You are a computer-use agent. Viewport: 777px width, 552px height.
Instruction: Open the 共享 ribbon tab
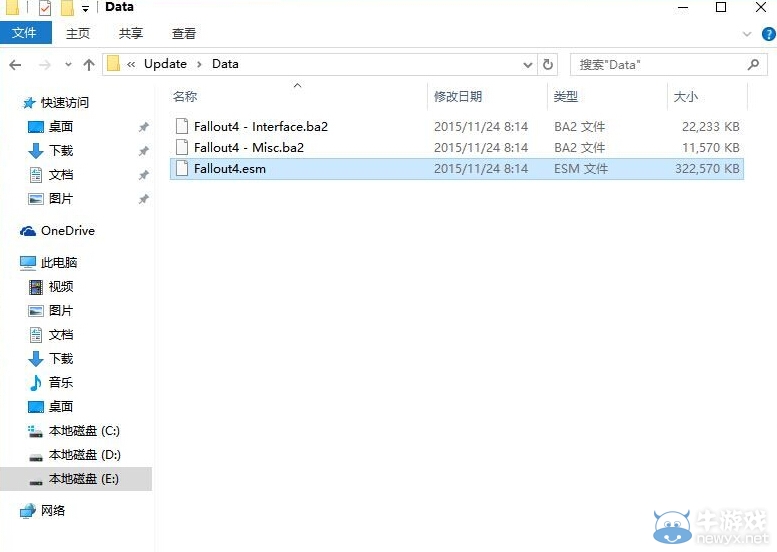coord(131,33)
